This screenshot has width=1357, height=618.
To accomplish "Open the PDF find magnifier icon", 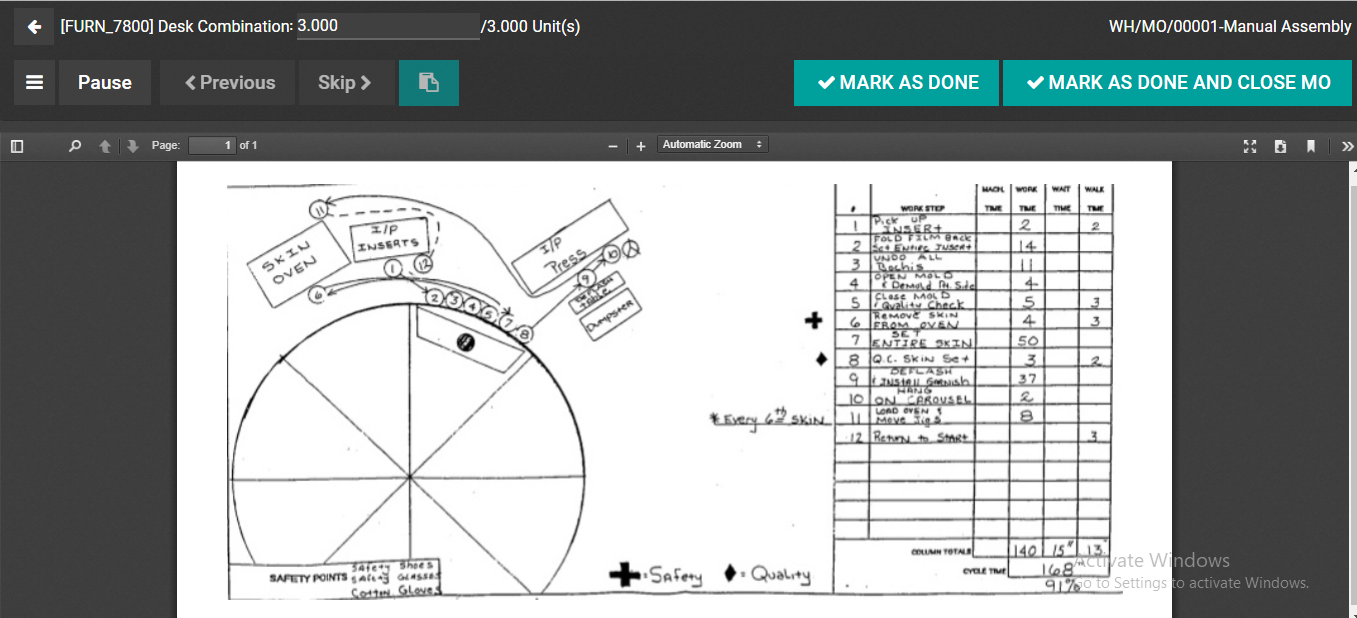I will coord(75,146).
